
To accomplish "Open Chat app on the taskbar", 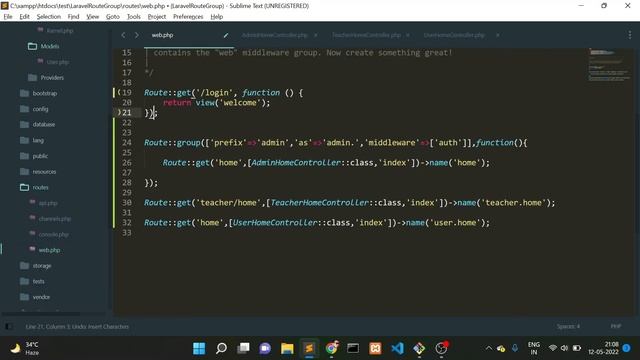I will tap(265, 348).
